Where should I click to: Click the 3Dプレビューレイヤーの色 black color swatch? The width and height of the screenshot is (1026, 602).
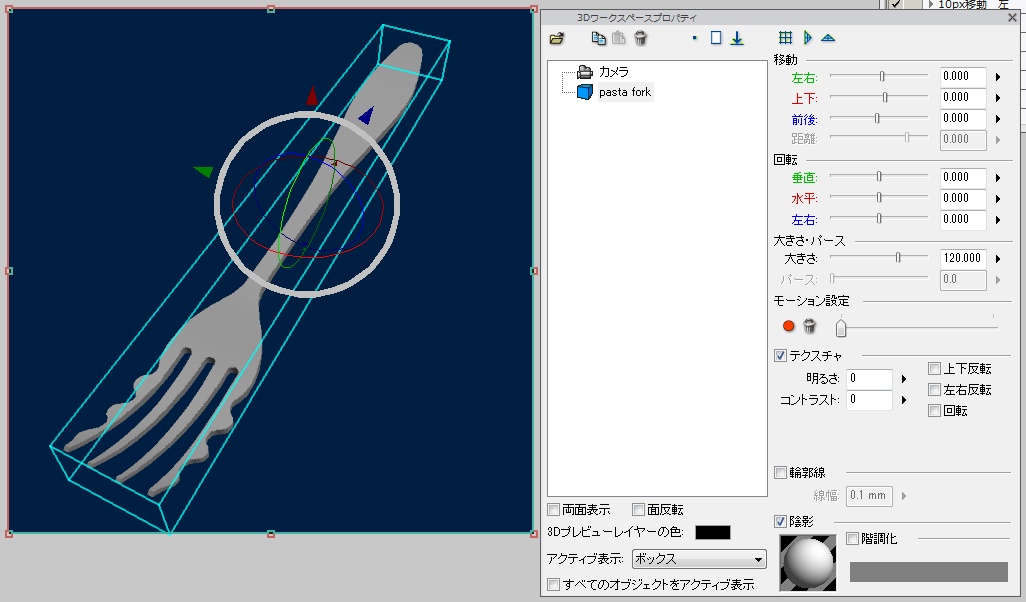tap(713, 533)
